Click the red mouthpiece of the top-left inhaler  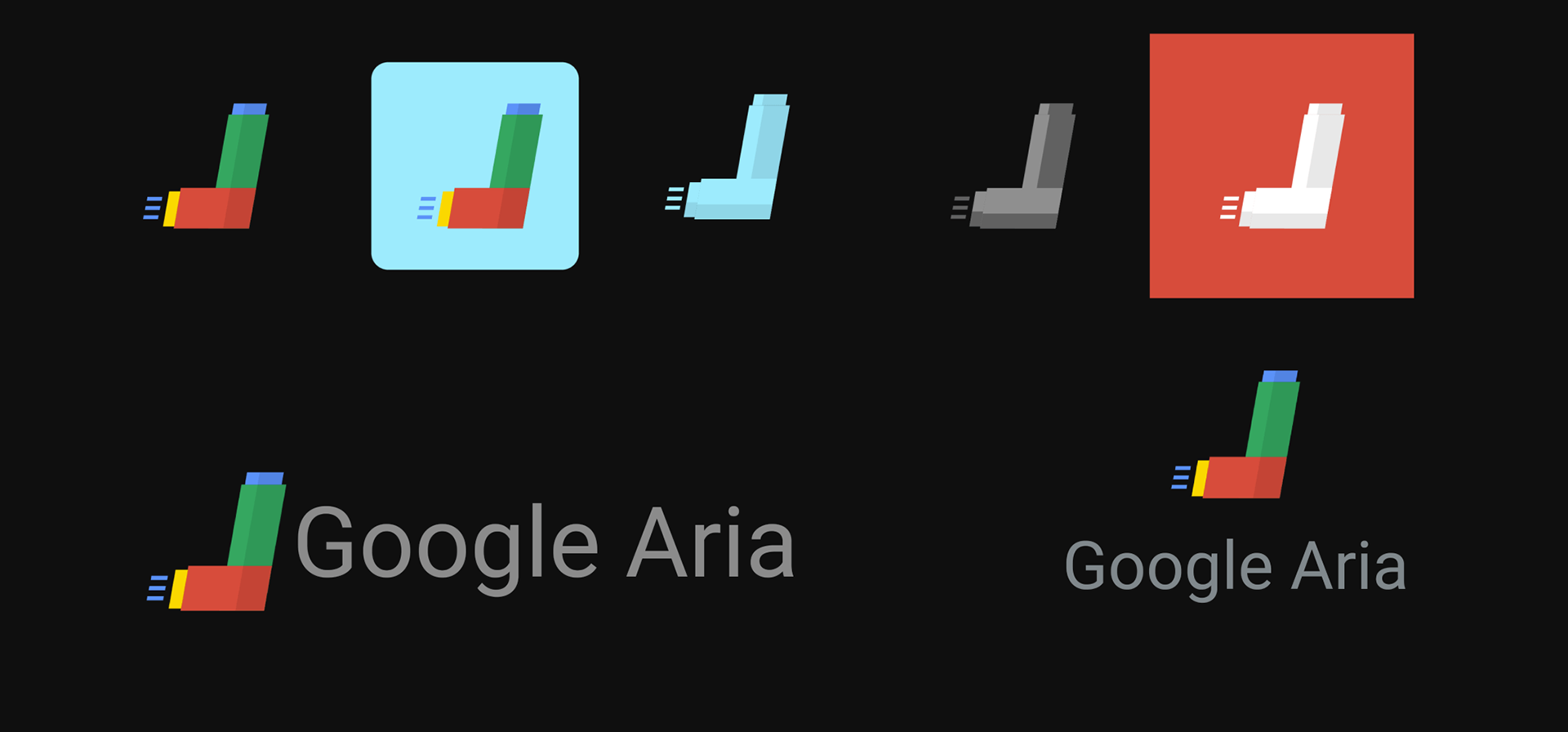(215, 208)
